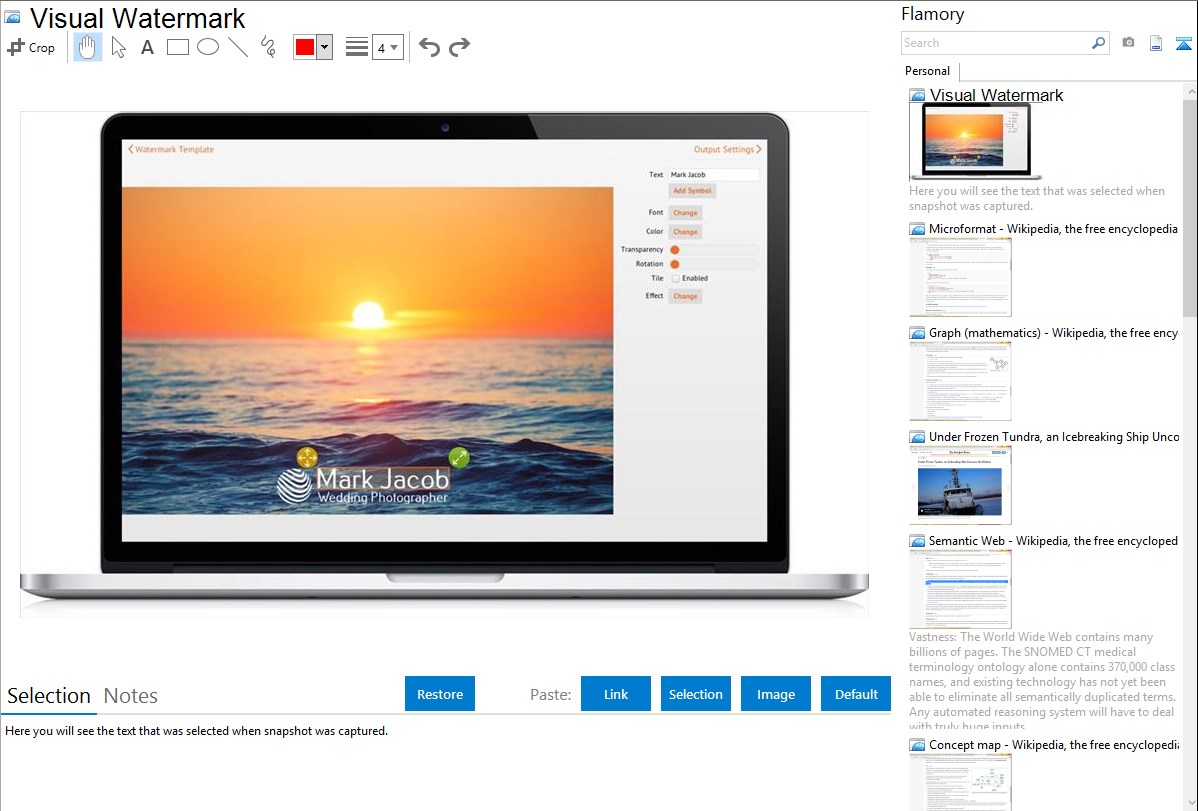The height and width of the screenshot is (811, 1198).
Task: Switch to the Personal tab
Action: [x=928, y=70]
